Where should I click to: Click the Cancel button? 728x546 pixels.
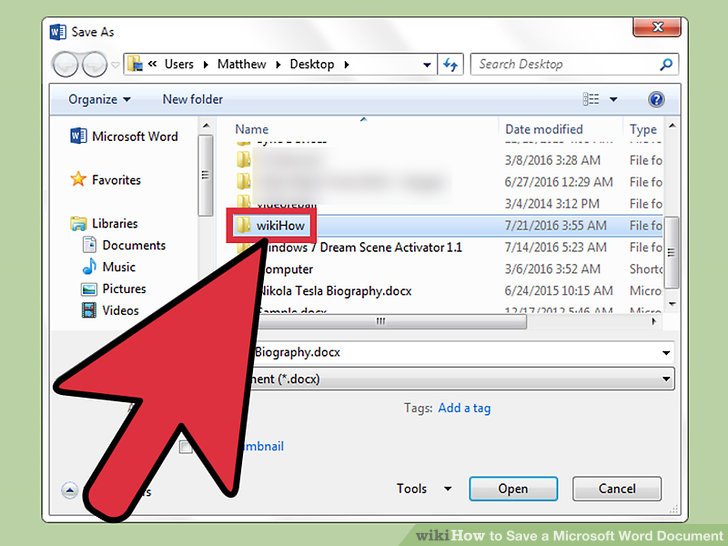pyautogui.click(x=617, y=488)
